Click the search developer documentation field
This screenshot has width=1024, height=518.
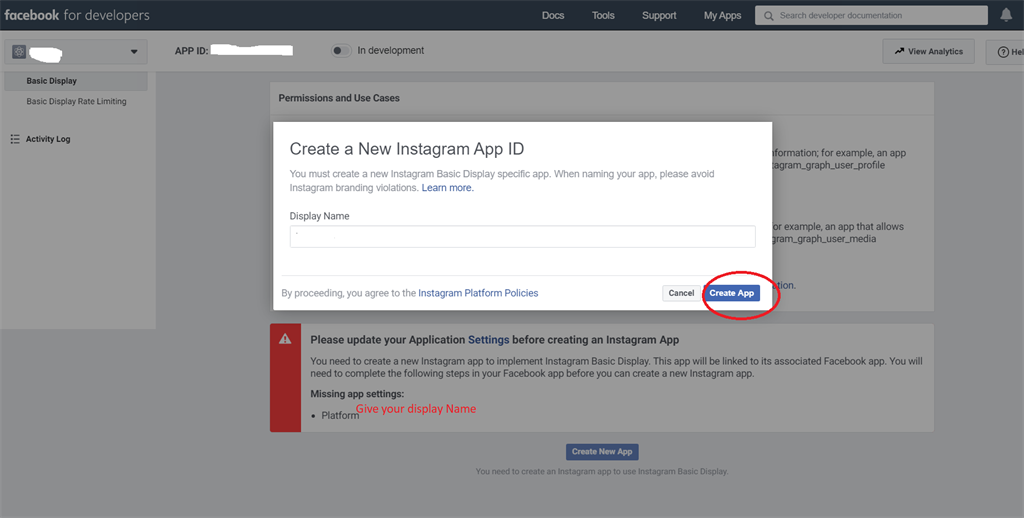[871, 16]
